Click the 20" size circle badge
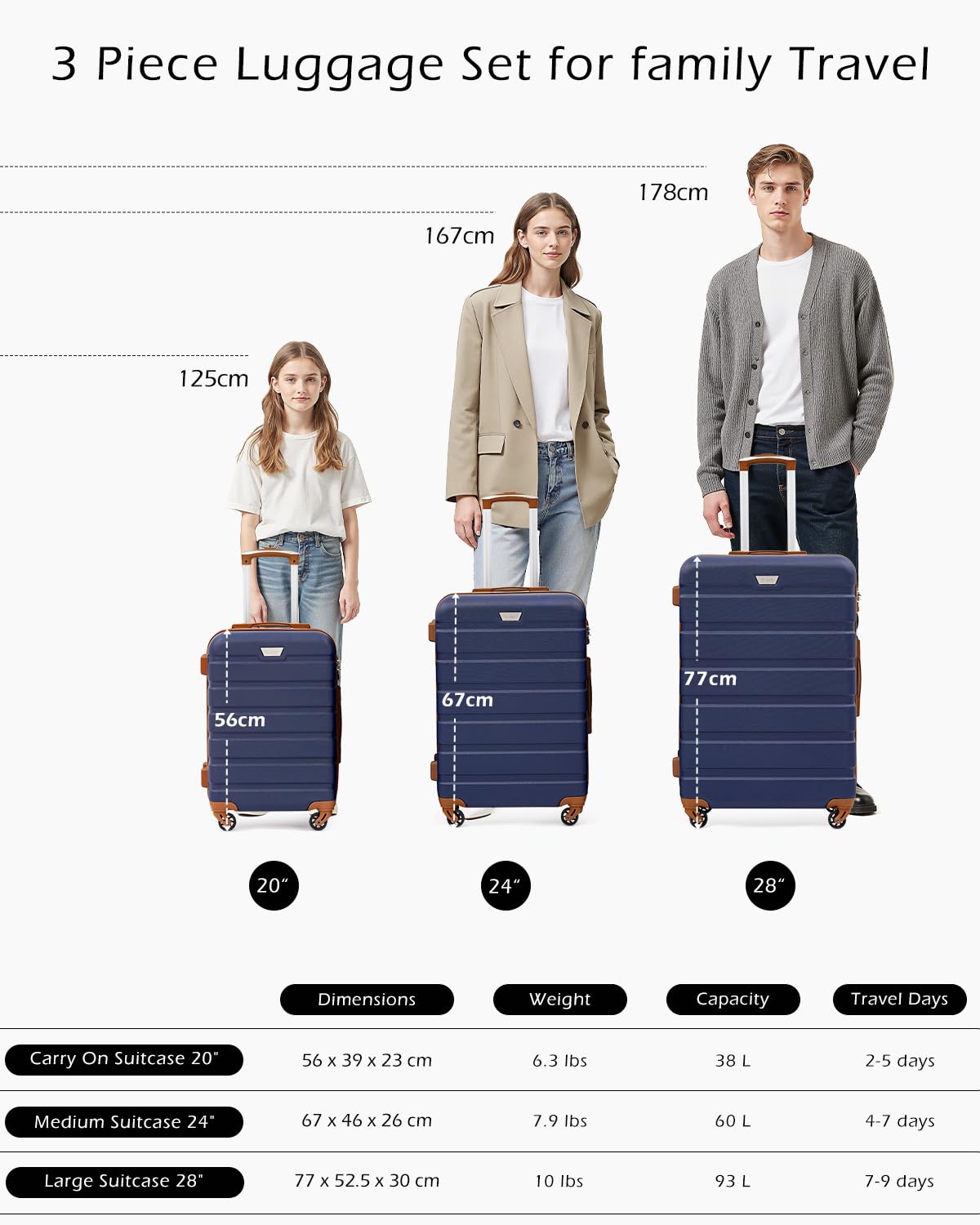 [274, 885]
